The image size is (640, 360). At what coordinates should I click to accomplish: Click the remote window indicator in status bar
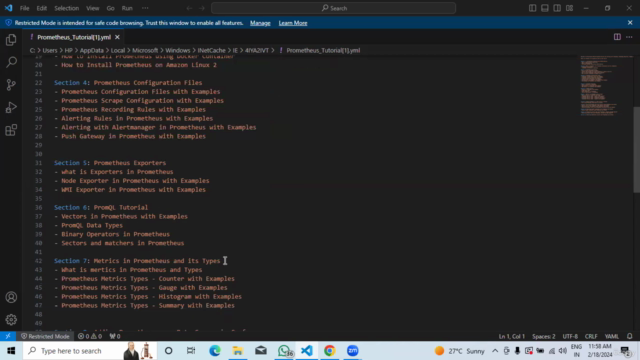(8, 336)
